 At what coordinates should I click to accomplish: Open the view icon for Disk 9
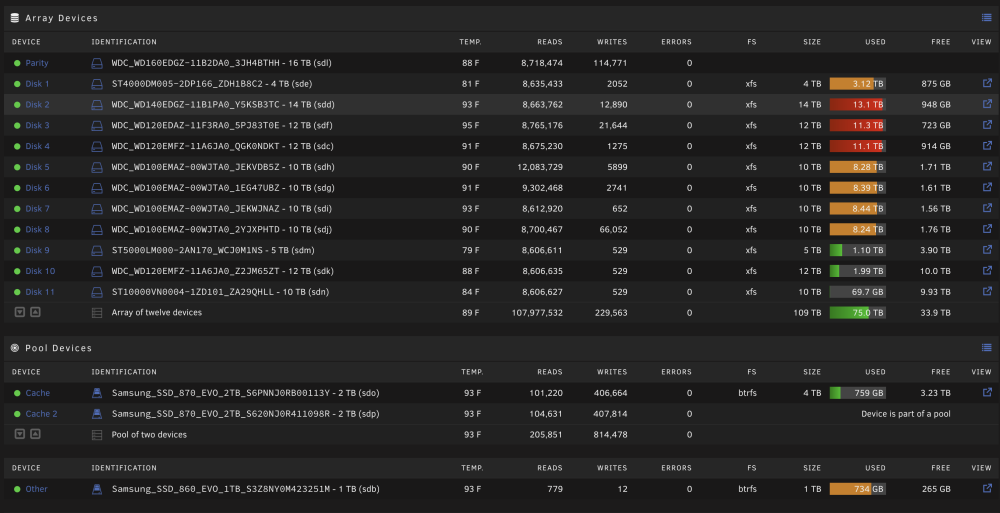[987, 249]
